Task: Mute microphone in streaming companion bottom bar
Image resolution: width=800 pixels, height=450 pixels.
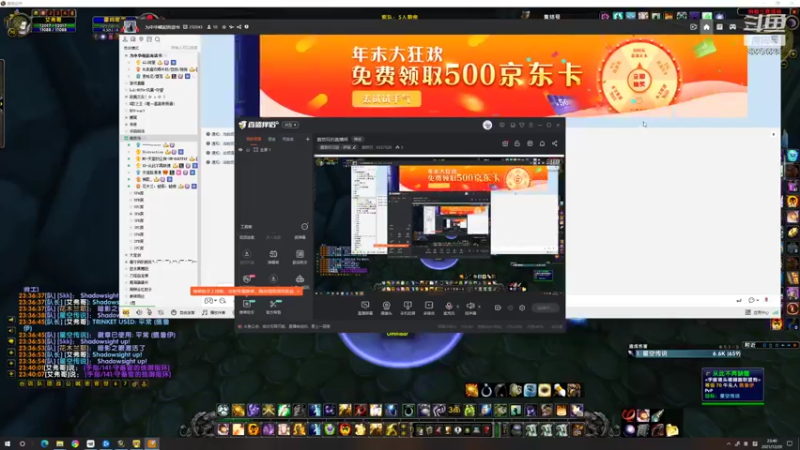Action: tap(448, 306)
